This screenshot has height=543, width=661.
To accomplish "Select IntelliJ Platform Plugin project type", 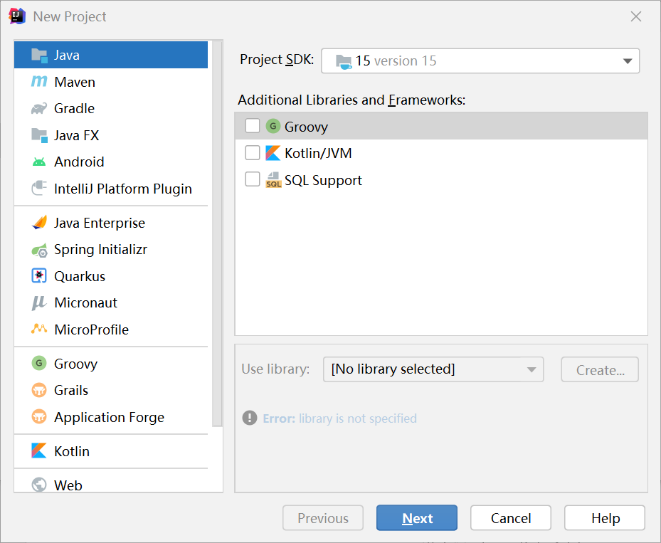I will (x=111, y=188).
